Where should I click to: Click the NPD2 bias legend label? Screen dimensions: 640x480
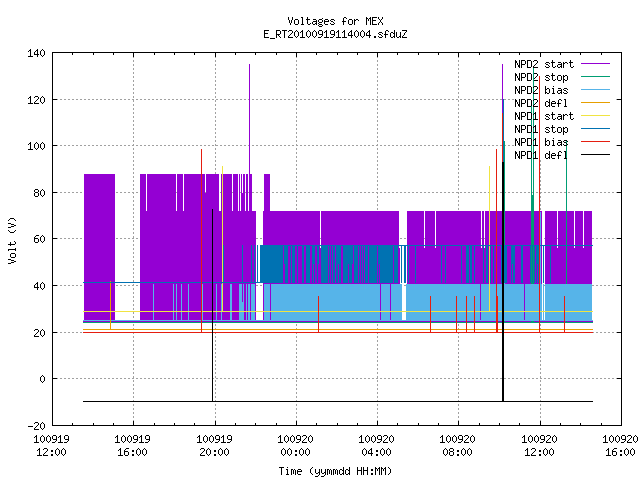tap(541, 90)
